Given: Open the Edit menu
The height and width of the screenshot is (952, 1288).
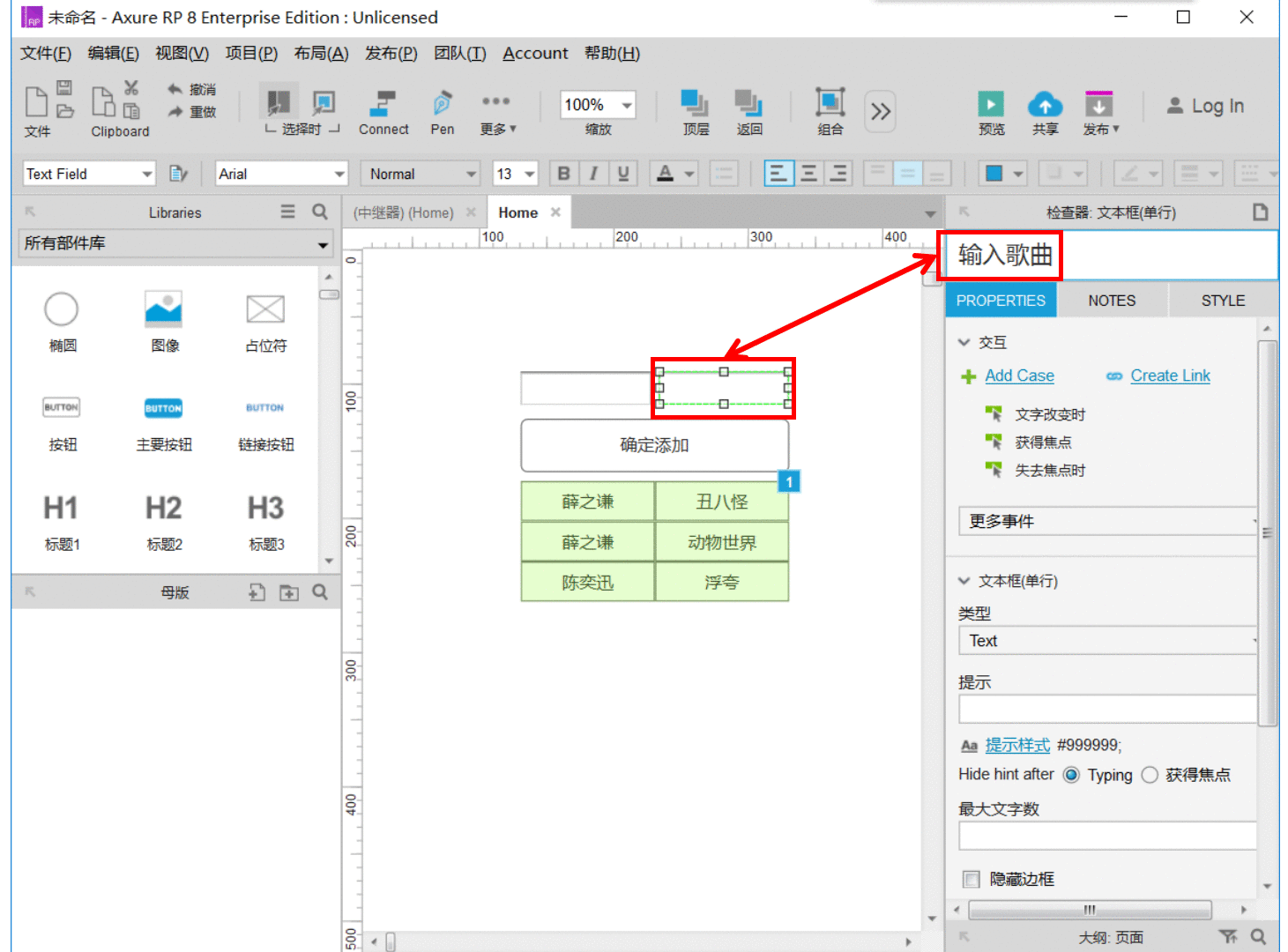Looking at the screenshot, I should pyautogui.click(x=114, y=53).
